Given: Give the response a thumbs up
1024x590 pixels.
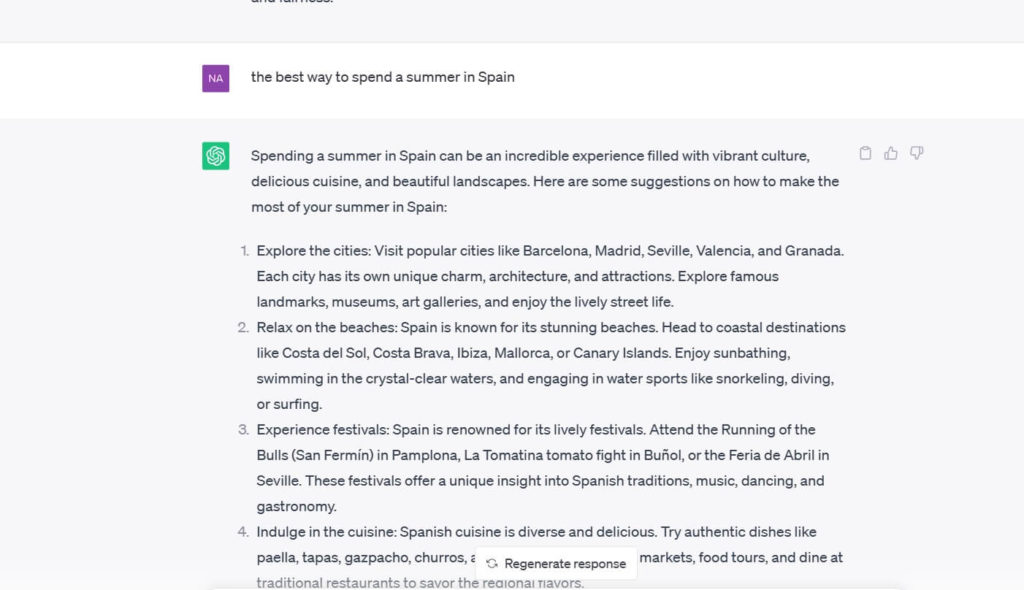Looking at the screenshot, I should 891,153.
